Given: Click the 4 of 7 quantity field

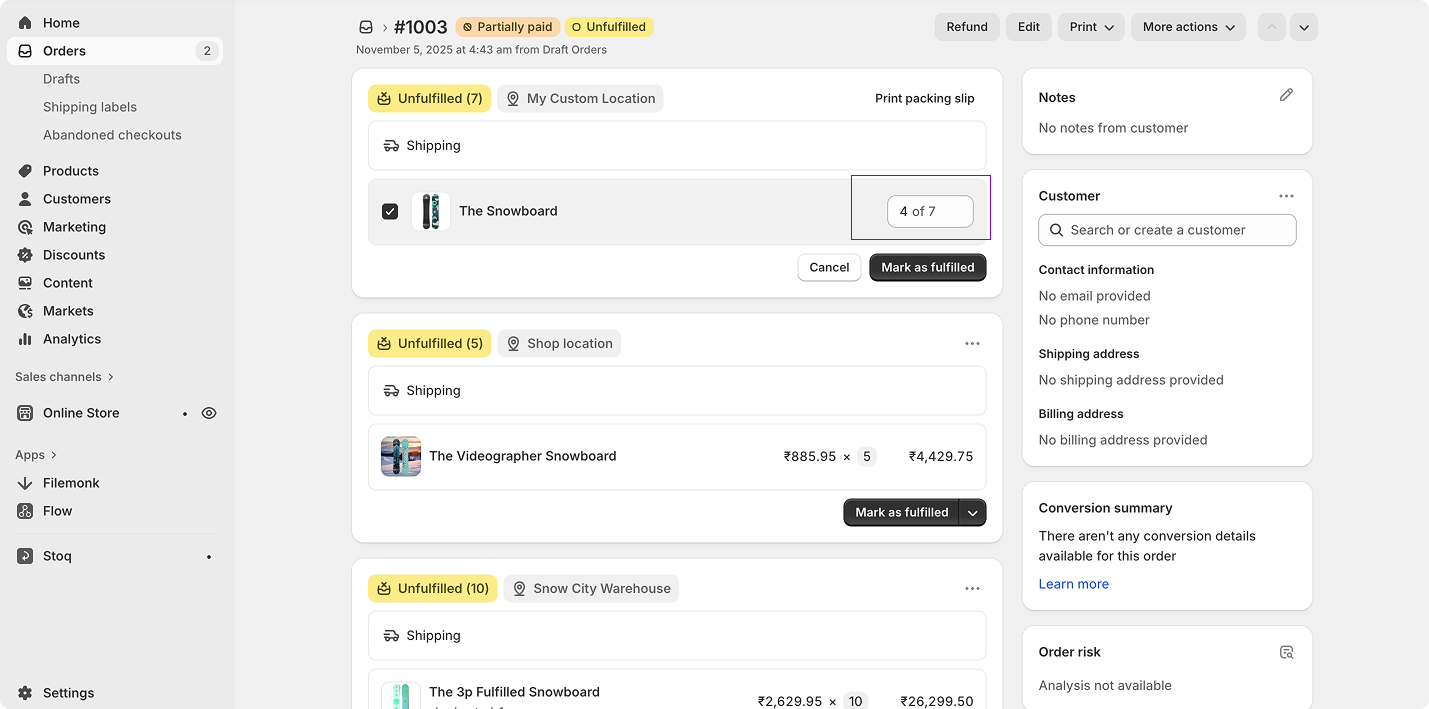Looking at the screenshot, I should point(931,211).
